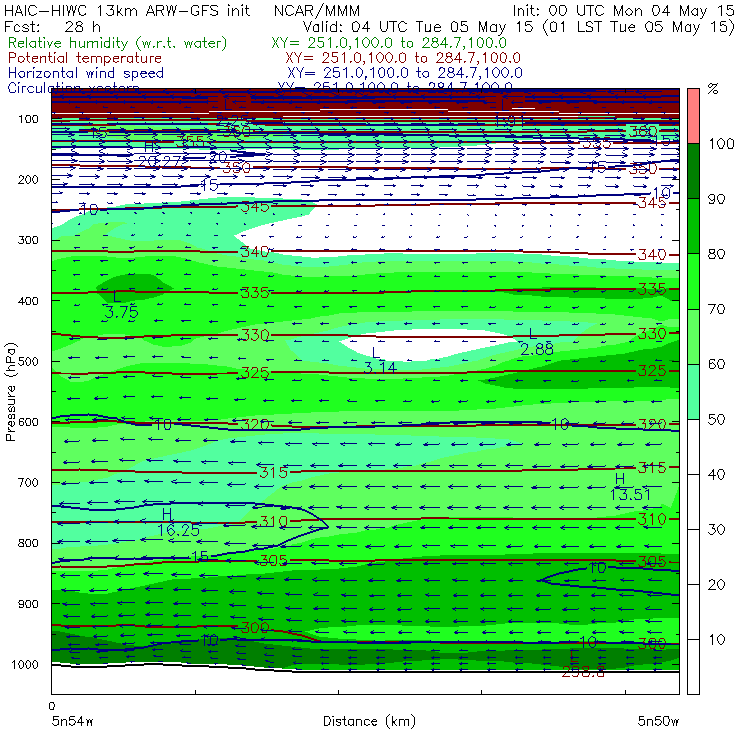Click the pink above-100% colorbar segment
Image resolution: width=740 pixels, height=740 pixels.
693,116
